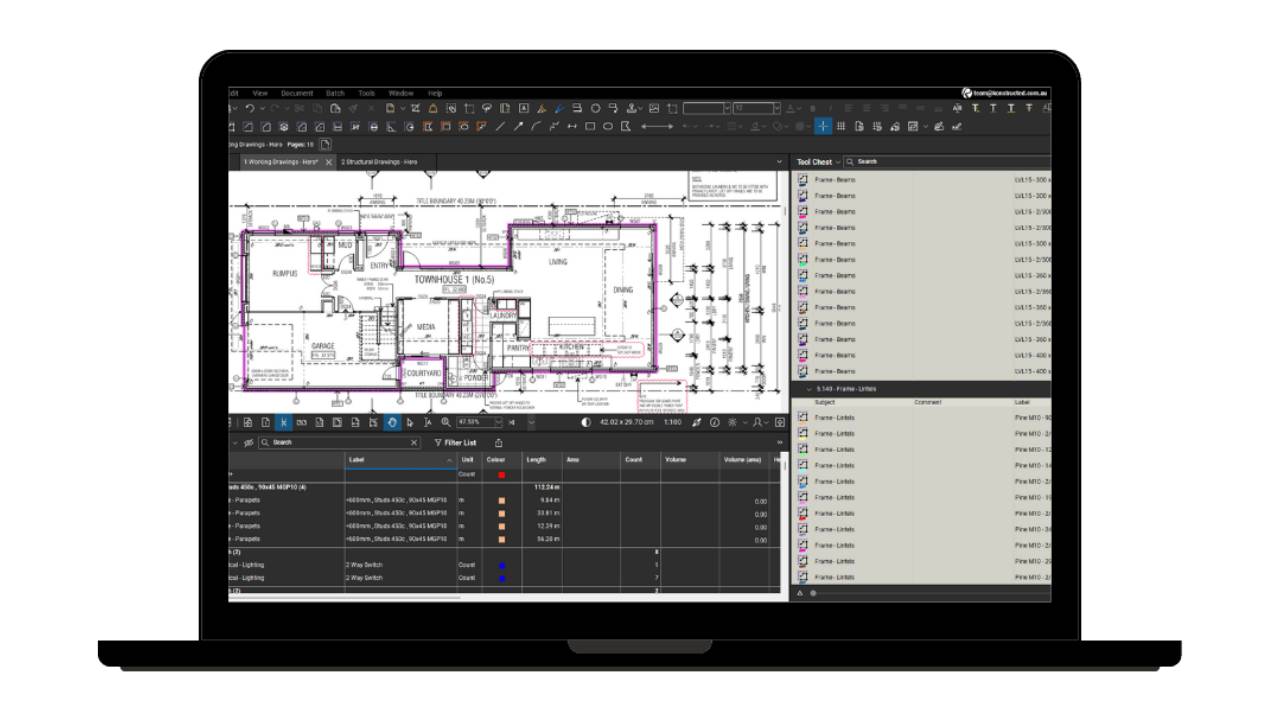
Task: Select the Line markup tool
Action: click(501, 126)
